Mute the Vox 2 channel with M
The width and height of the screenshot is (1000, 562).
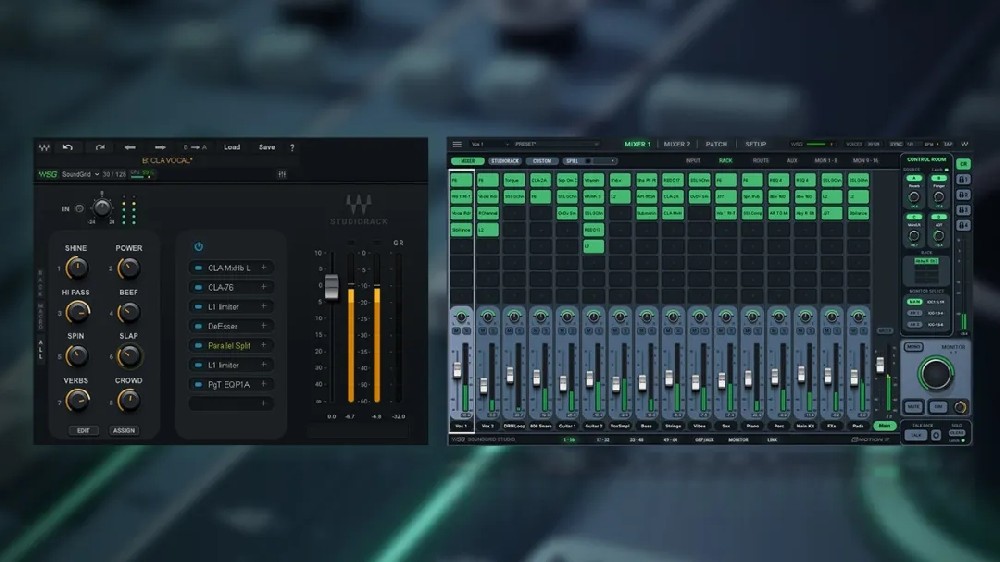tap(483, 330)
